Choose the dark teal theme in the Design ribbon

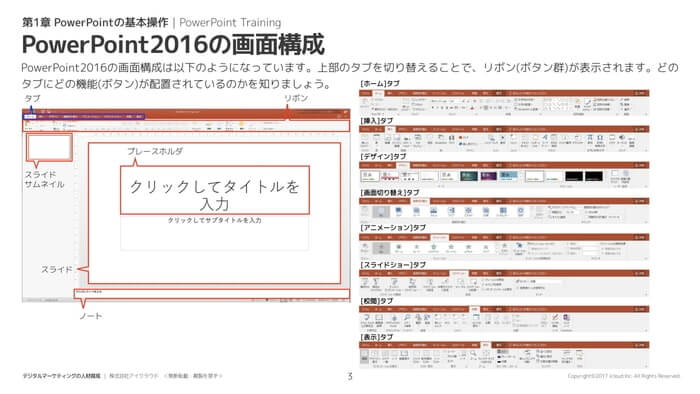click(x=469, y=176)
